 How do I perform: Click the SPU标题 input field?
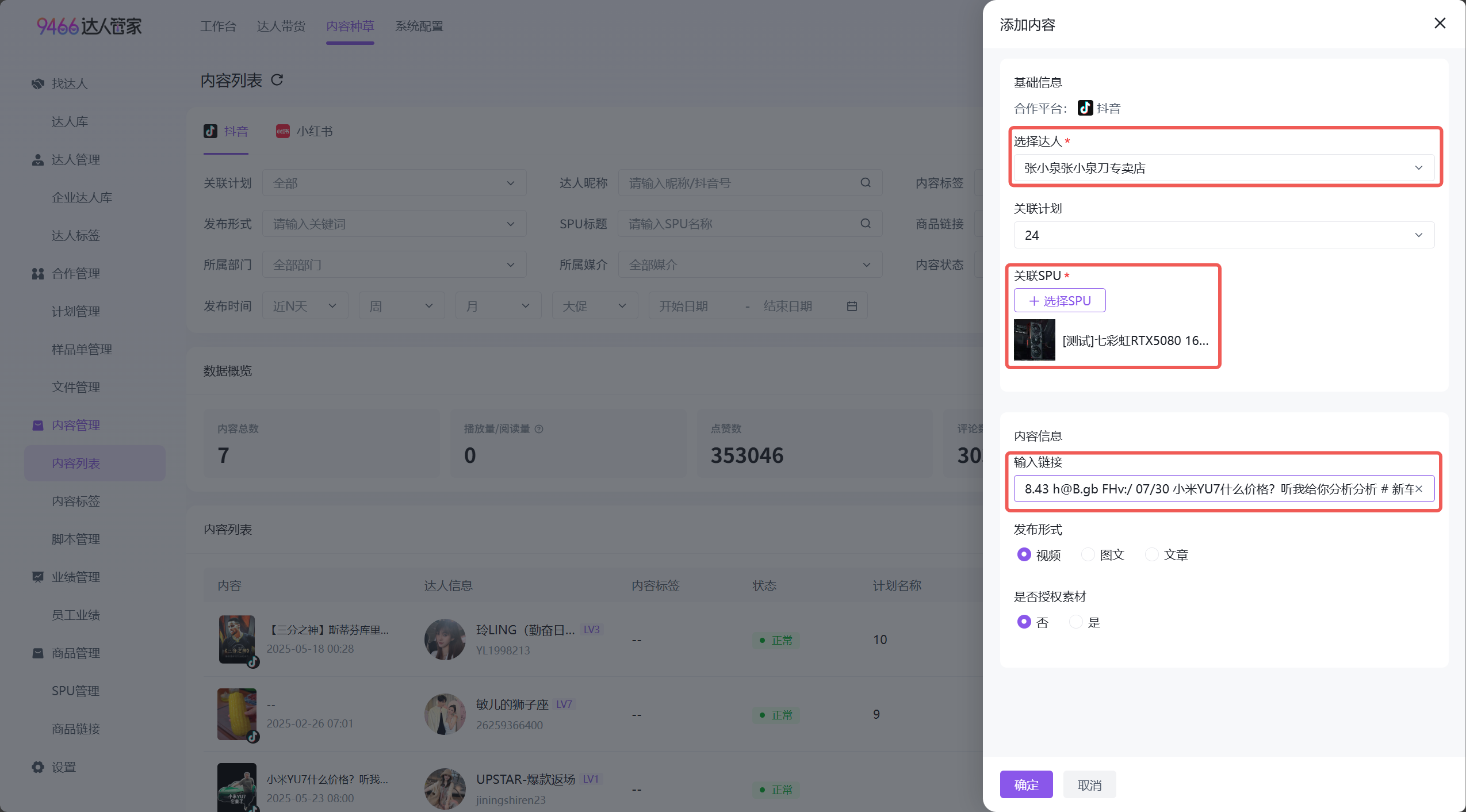tap(750, 224)
